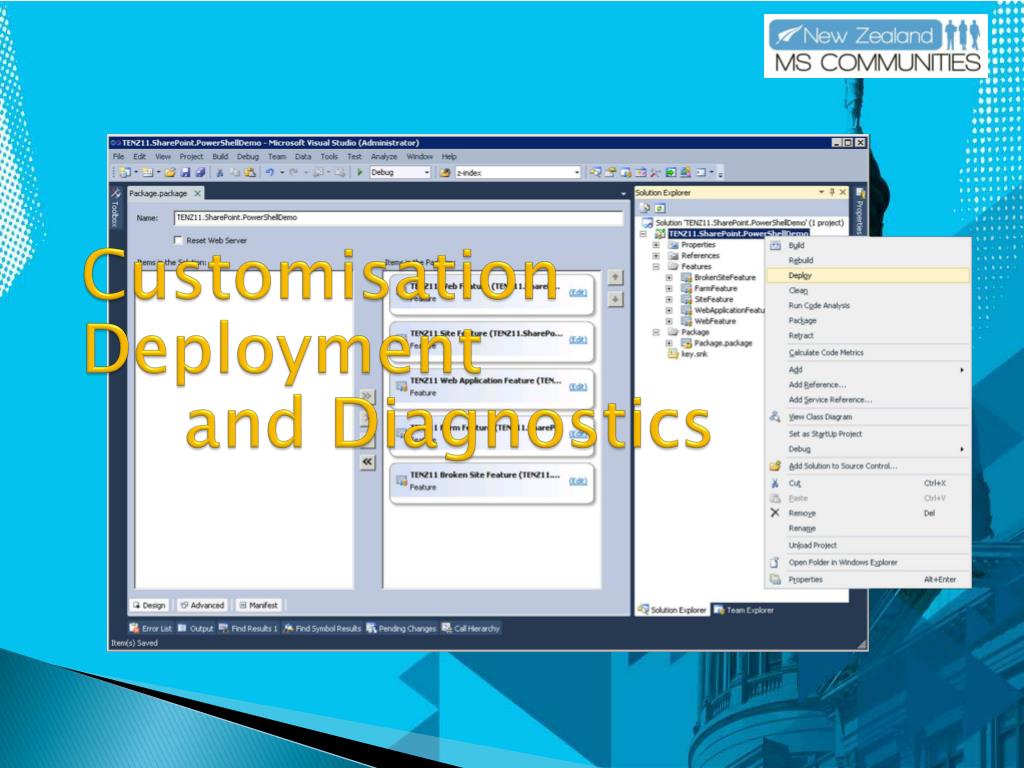
Task: Expand the Properties tree node
Action: point(656,245)
